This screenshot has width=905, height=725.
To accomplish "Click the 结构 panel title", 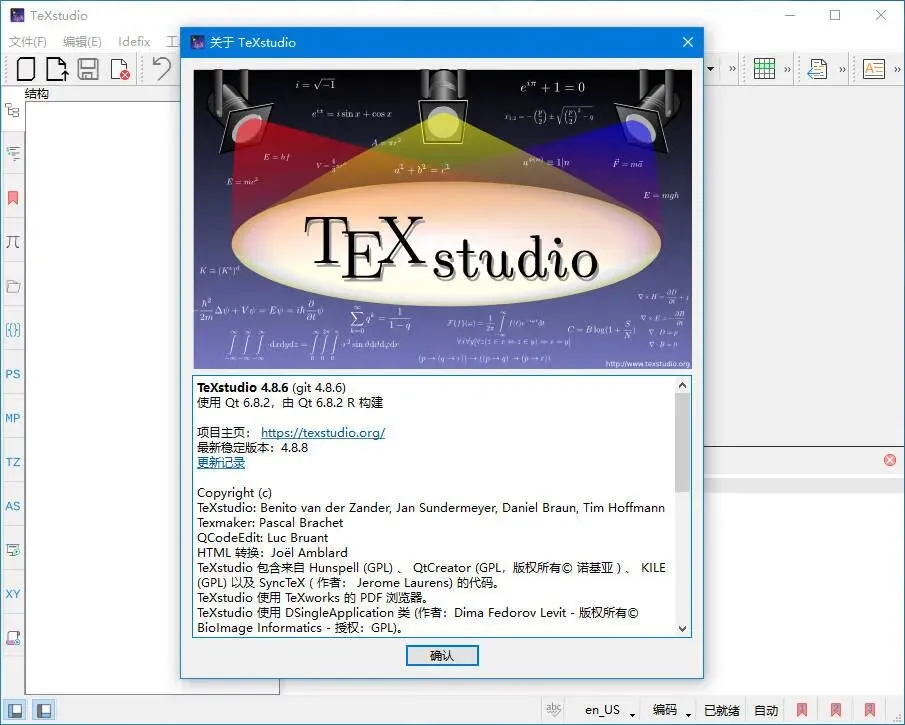I will 37,94.
